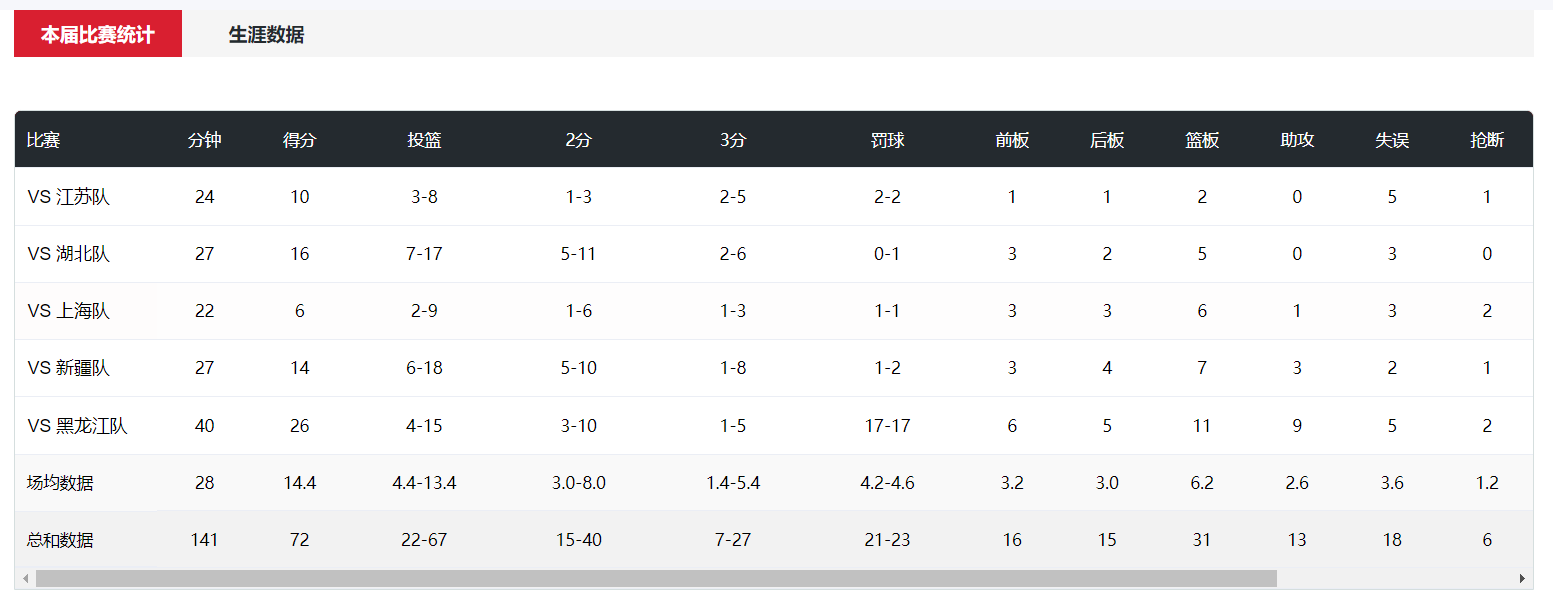Open the VS 黑龙江队 match
The height and width of the screenshot is (611, 1553).
pos(78,426)
